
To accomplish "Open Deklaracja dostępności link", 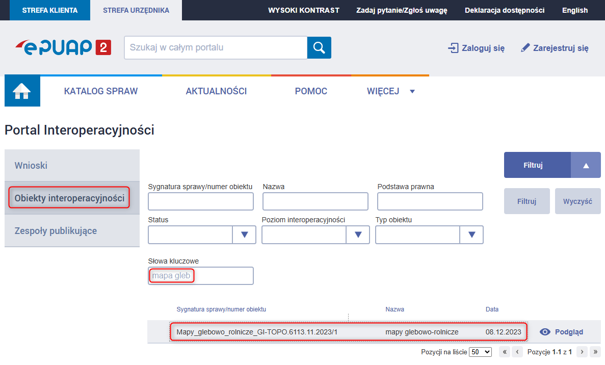I will (x=504, y=10).
